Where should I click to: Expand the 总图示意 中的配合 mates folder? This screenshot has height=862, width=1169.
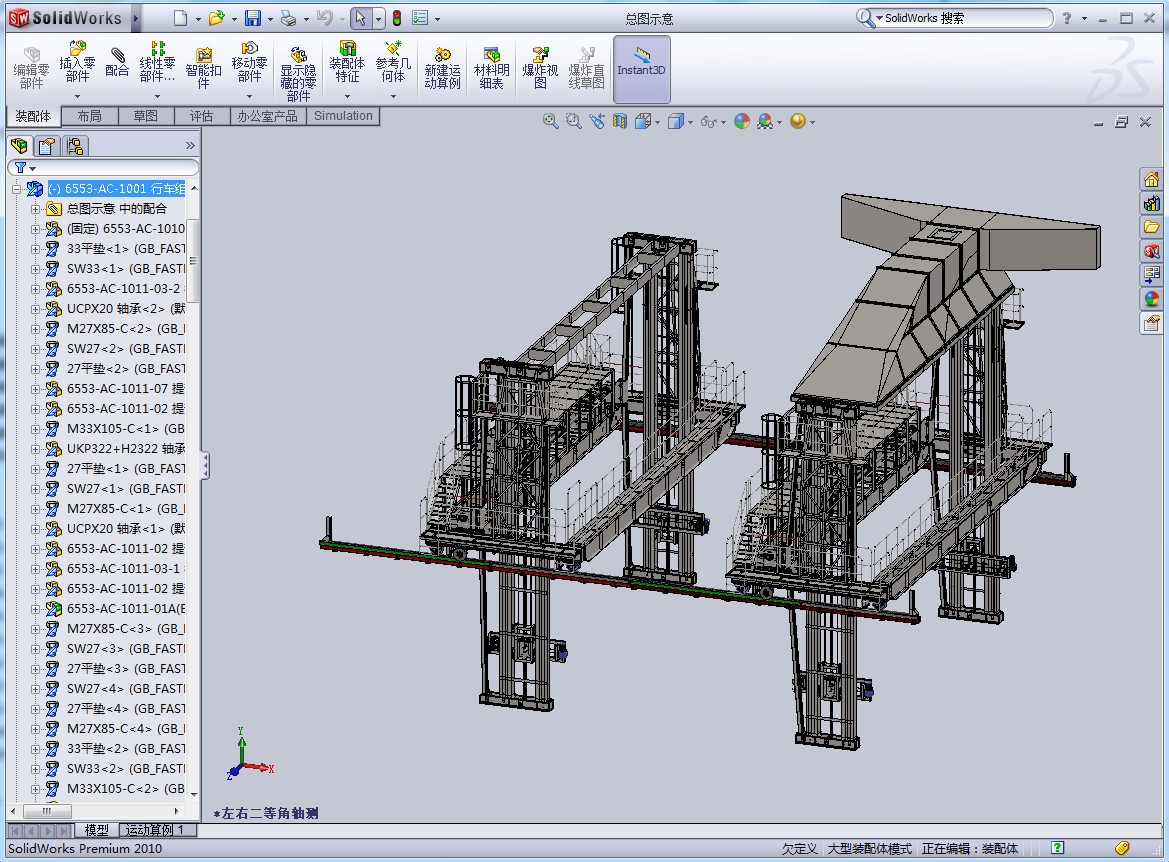click(36, 209)
